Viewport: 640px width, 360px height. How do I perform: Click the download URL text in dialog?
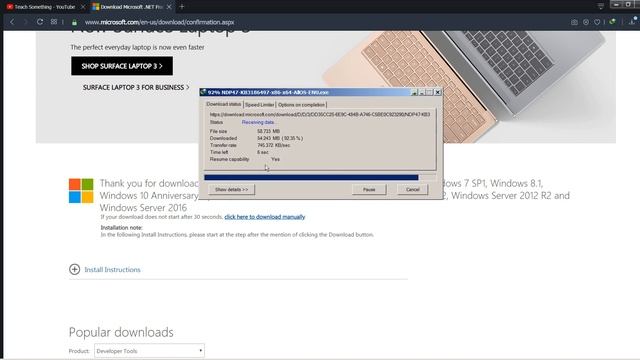tap(320, 115)
